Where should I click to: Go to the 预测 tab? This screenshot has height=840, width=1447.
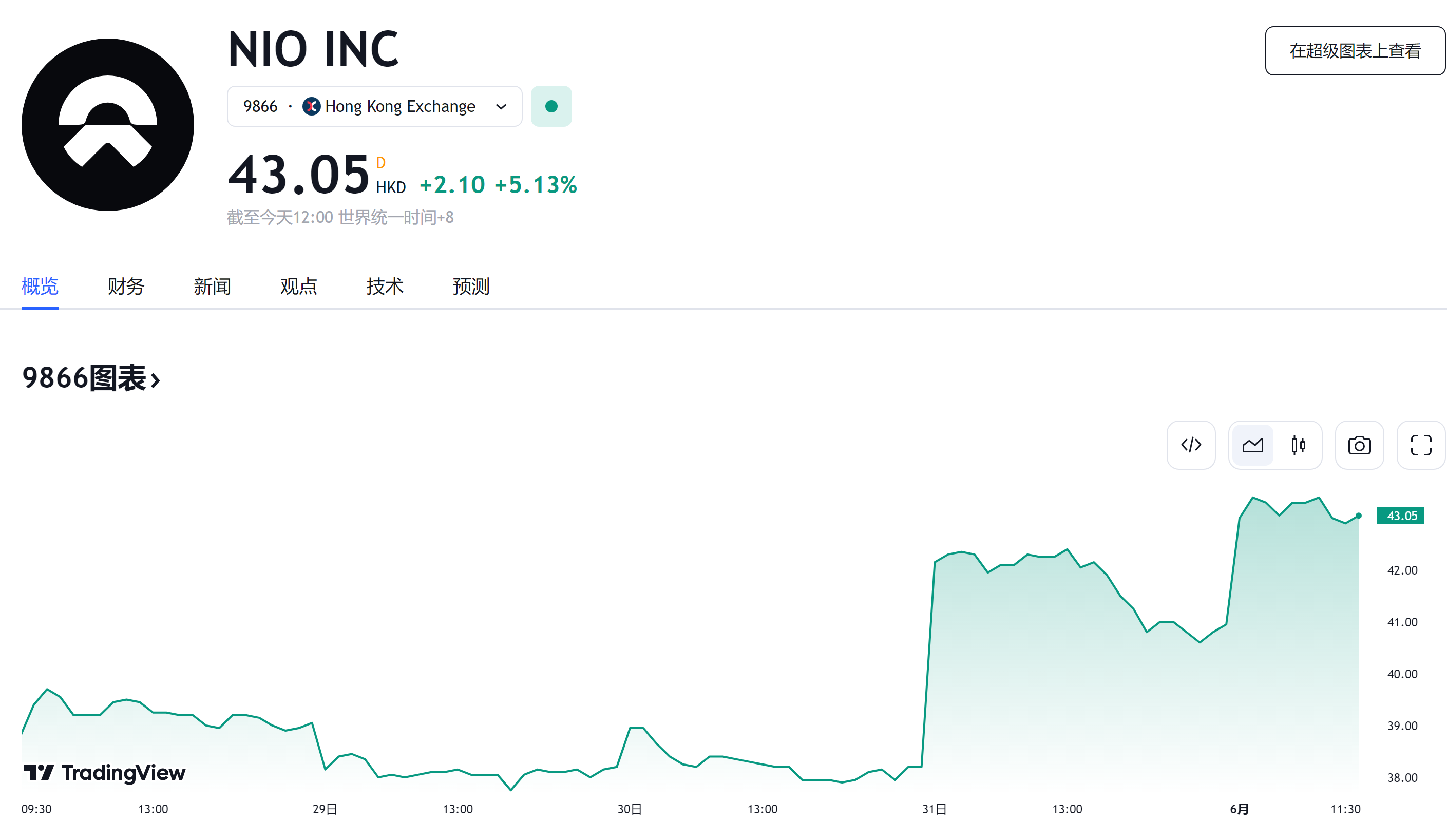[470, 286]
